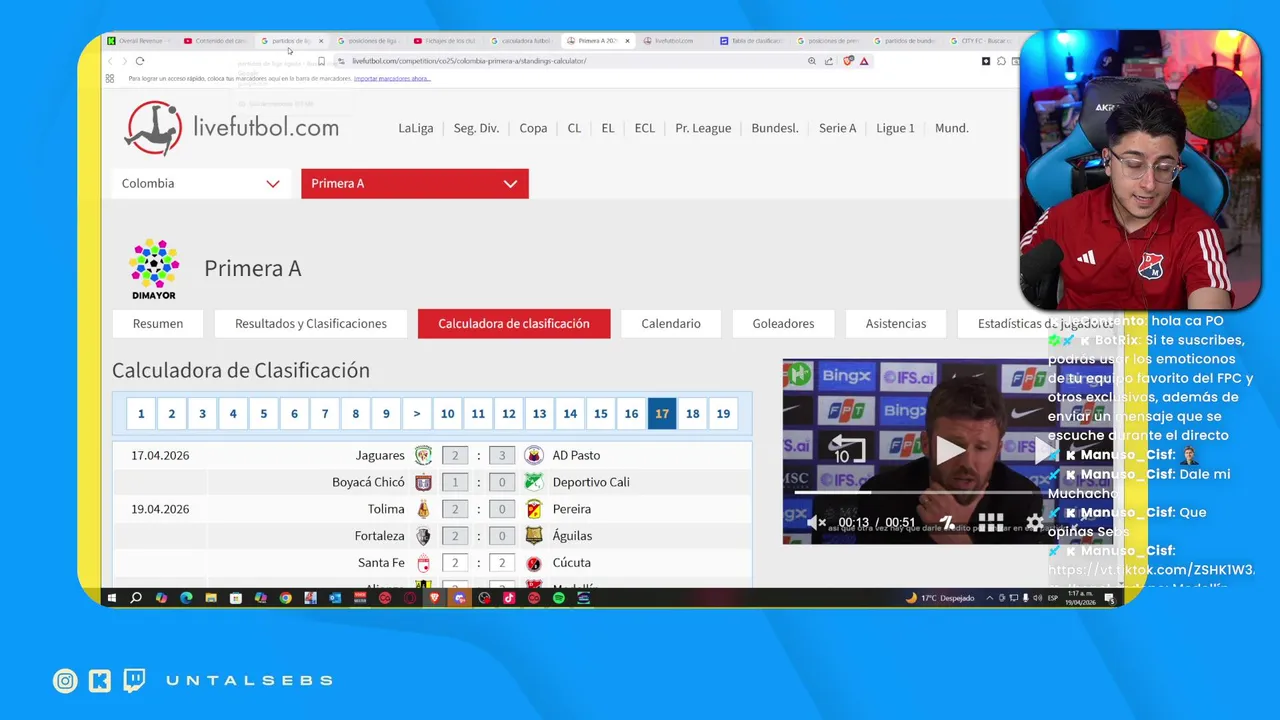The height and width of the screenshot is (720, 1280).
Task: Go back in browser history
Action: 110,61
